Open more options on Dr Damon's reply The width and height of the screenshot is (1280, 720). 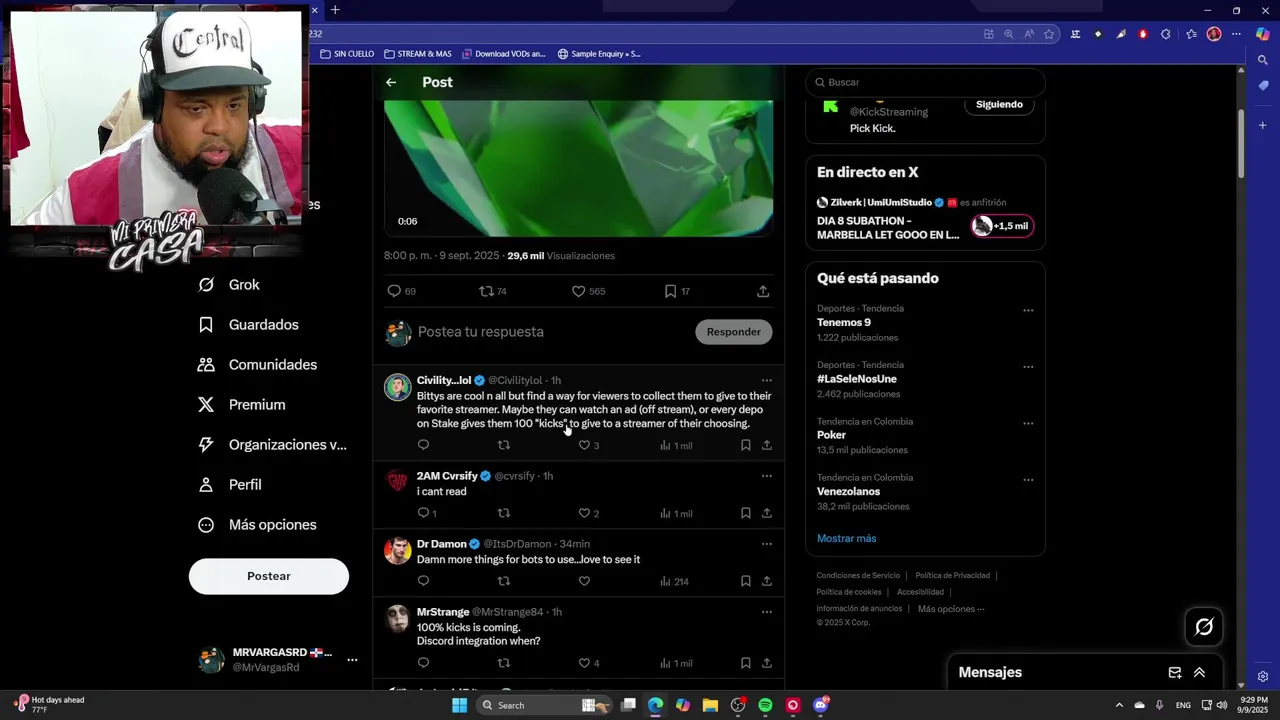[x=767, y=544]
